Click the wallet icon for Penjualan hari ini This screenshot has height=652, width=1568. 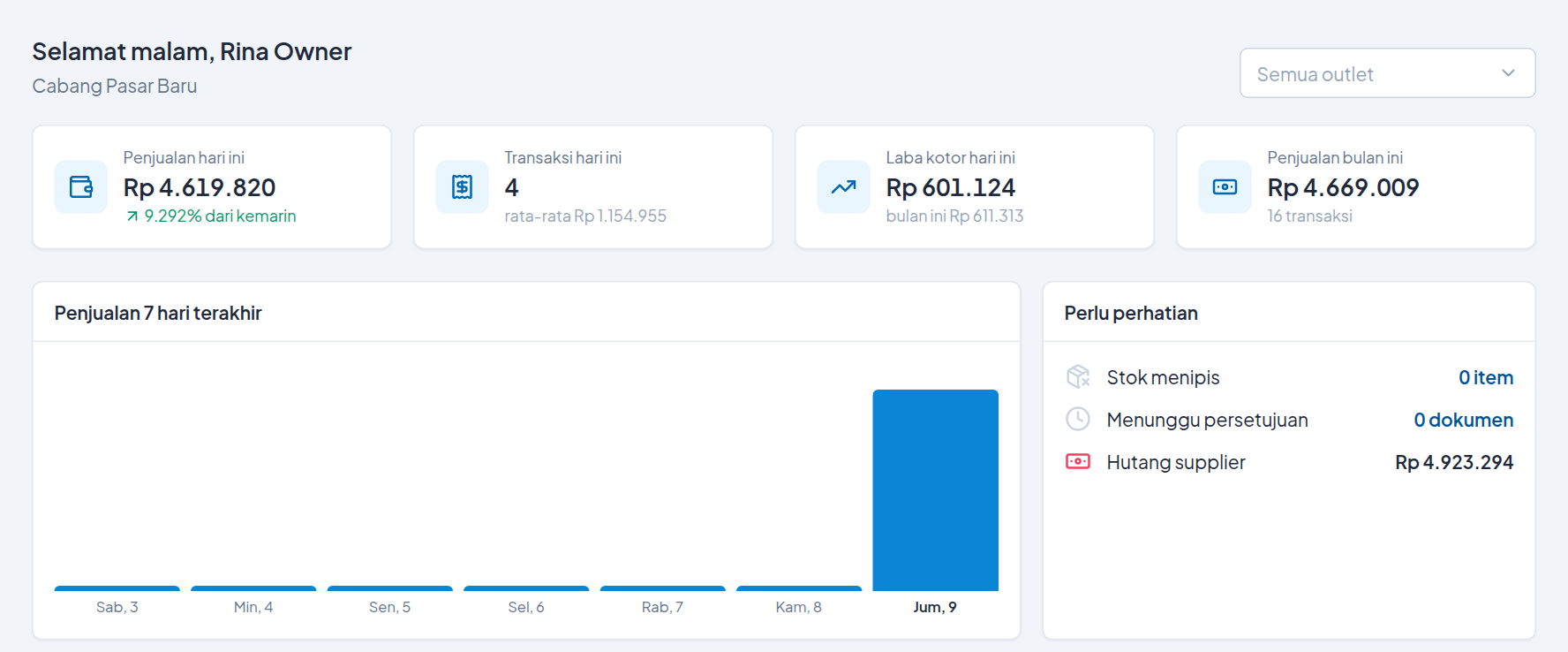(x=81, y=186)
